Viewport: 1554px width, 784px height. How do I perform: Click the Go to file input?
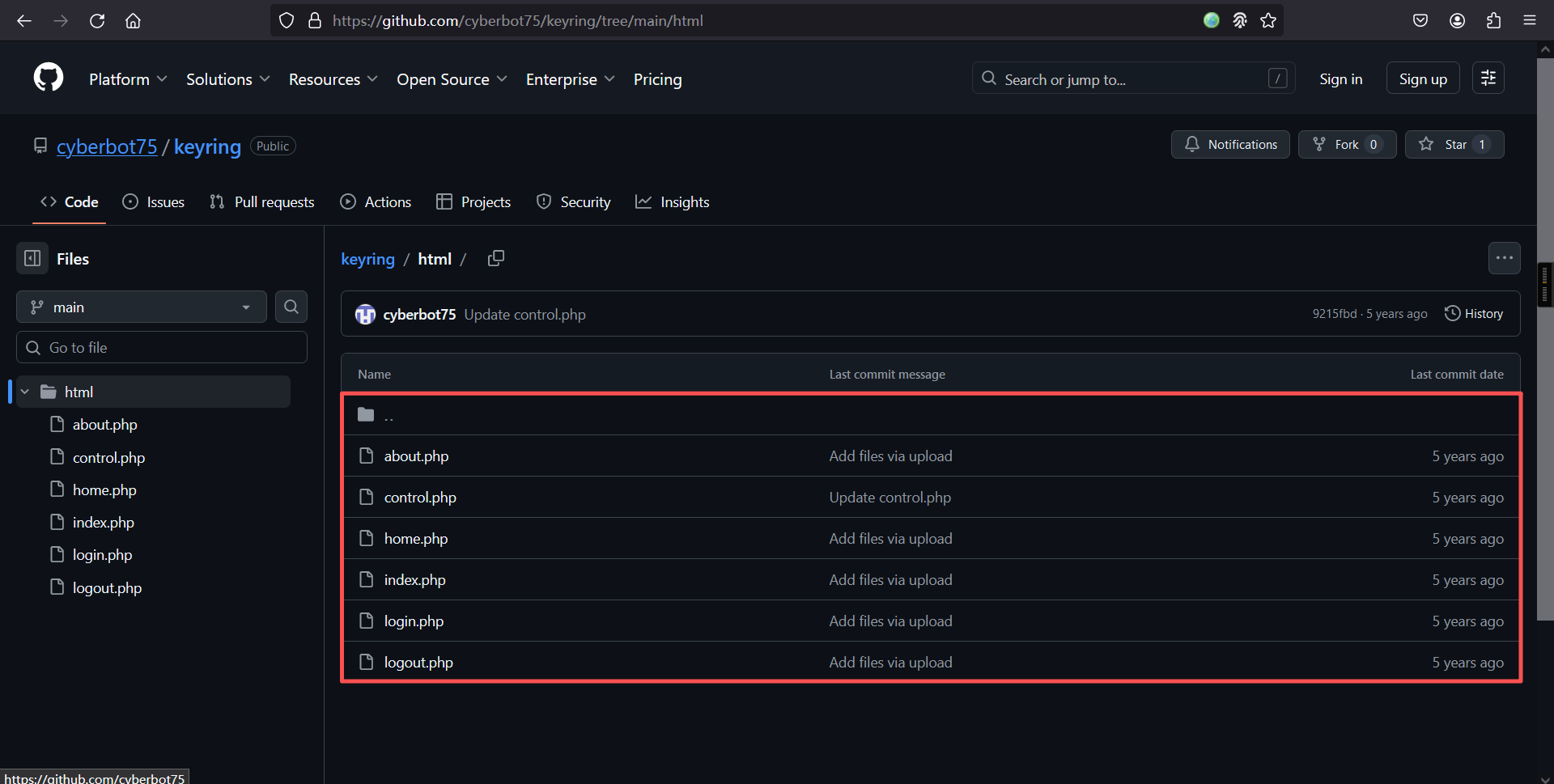162,347
